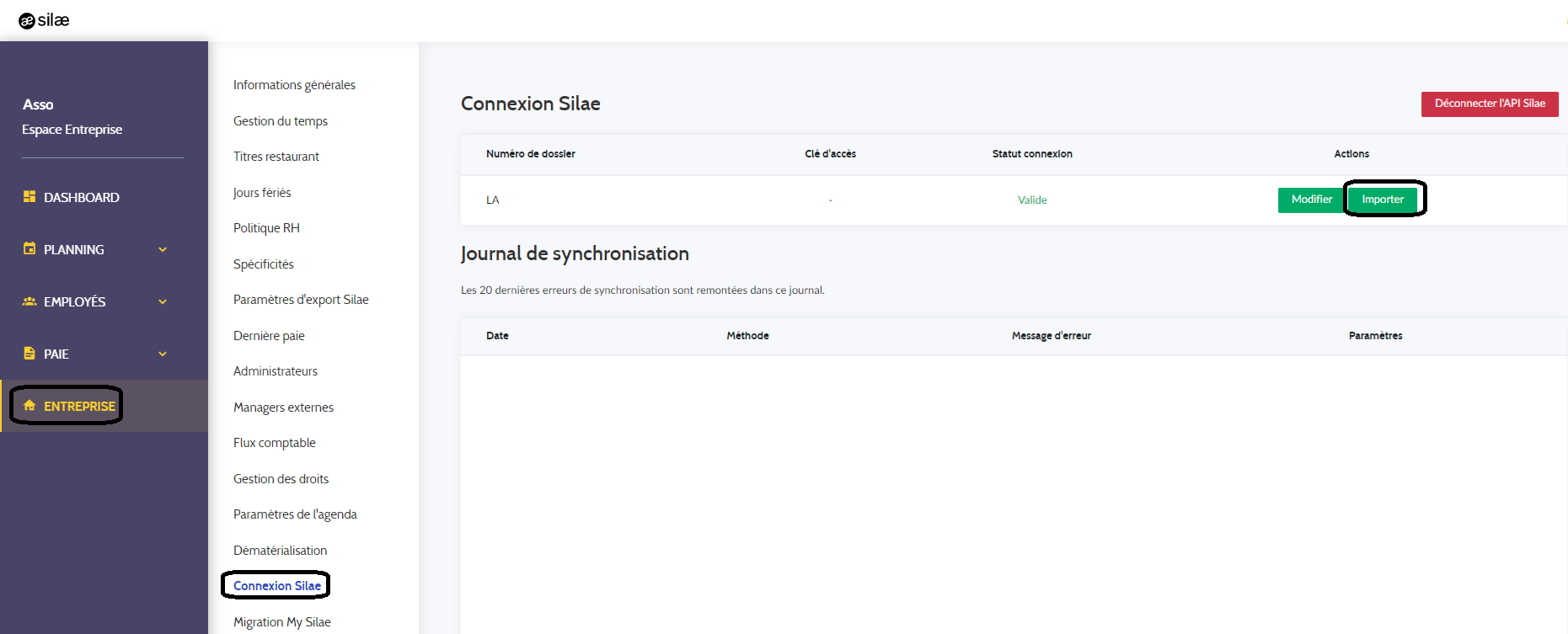The width and height of the screenshot is (1568, 634).
Task: Click Numéro de dossier column header
Action: pos(531,154)
